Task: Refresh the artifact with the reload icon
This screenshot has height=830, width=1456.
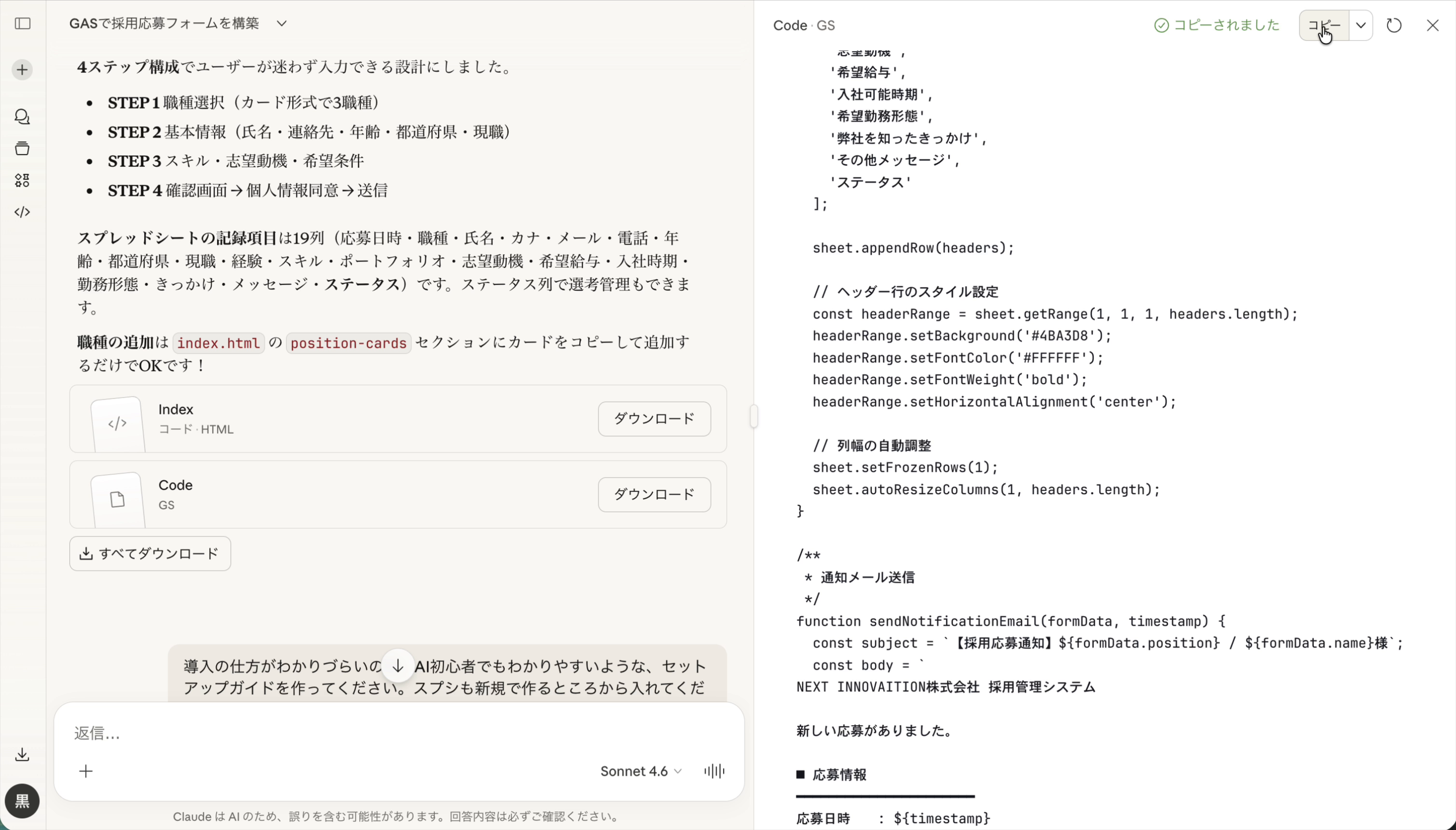Action: pyautogui.click(x=1394, y=25)
